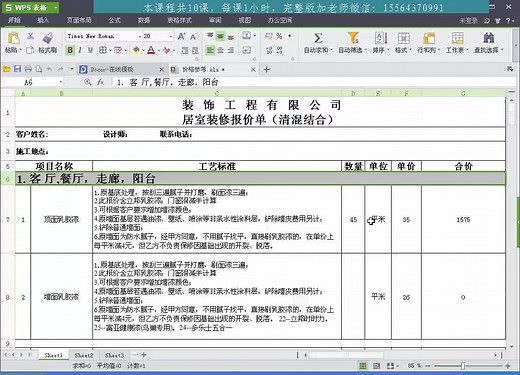Open the Format (格式) button
The width and height of the screenshot is (520, 375).
(403, 42)
